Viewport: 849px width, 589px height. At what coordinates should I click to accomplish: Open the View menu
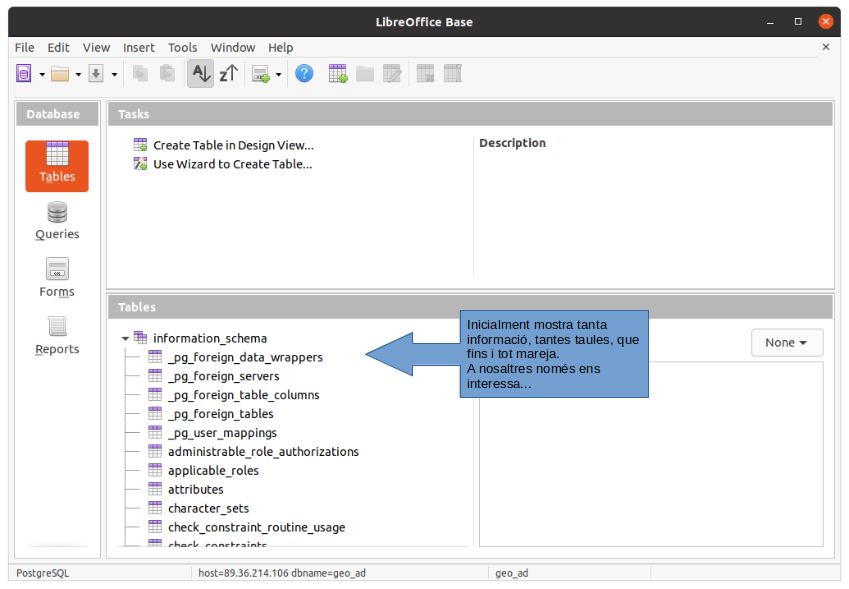[x=96, y=48]
